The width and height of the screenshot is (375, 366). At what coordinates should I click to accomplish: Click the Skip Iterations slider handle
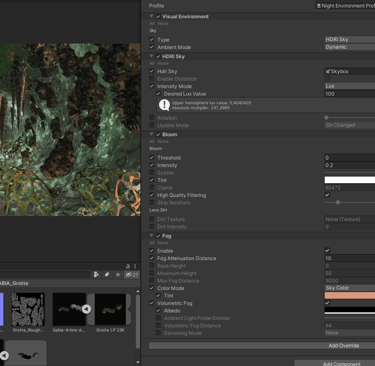338,202
